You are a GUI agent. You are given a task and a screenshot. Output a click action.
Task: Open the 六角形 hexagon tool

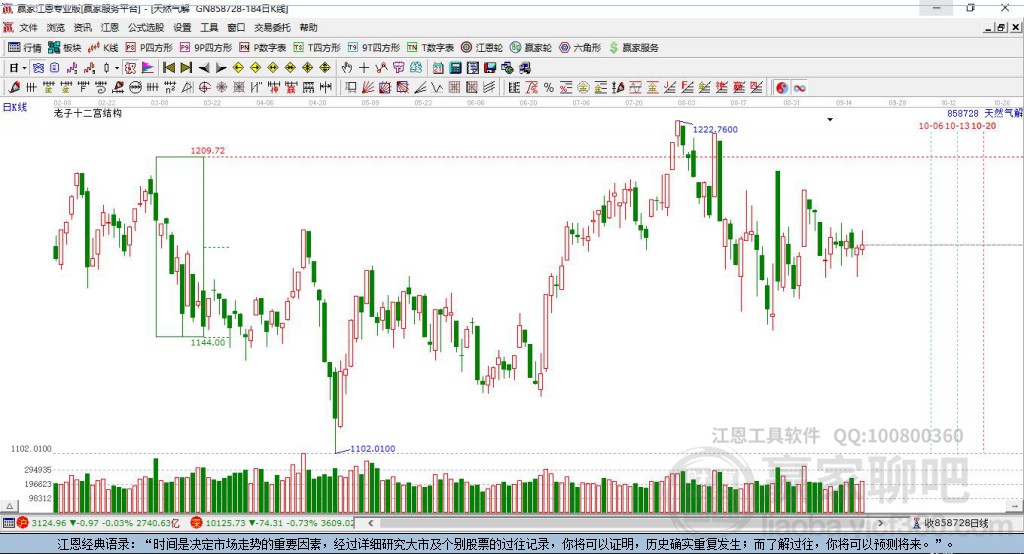[580, 48]
